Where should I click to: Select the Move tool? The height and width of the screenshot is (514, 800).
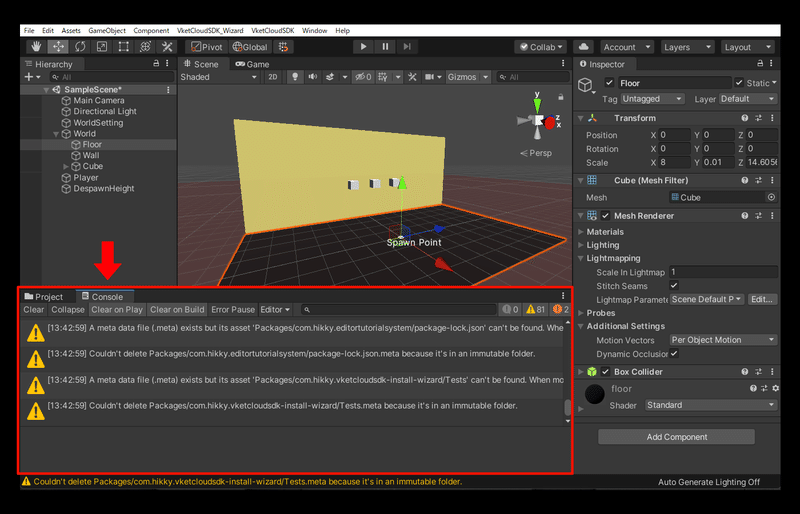tap(58, 47)
